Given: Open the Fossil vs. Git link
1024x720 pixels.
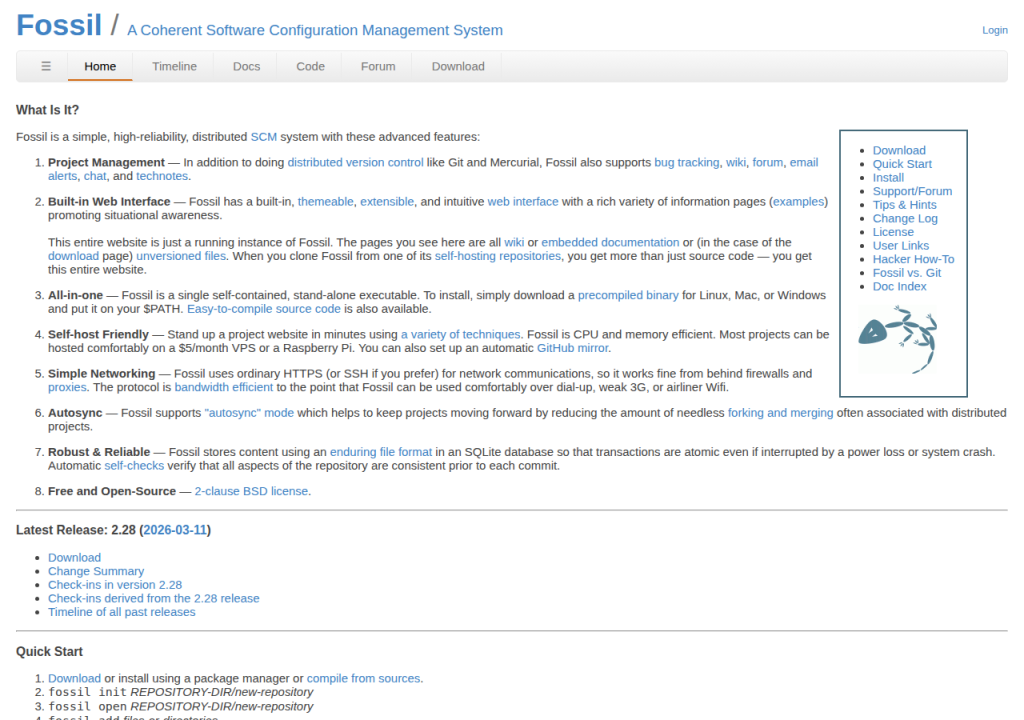Looking at the screenshot, I should click(x=907, y=272).
